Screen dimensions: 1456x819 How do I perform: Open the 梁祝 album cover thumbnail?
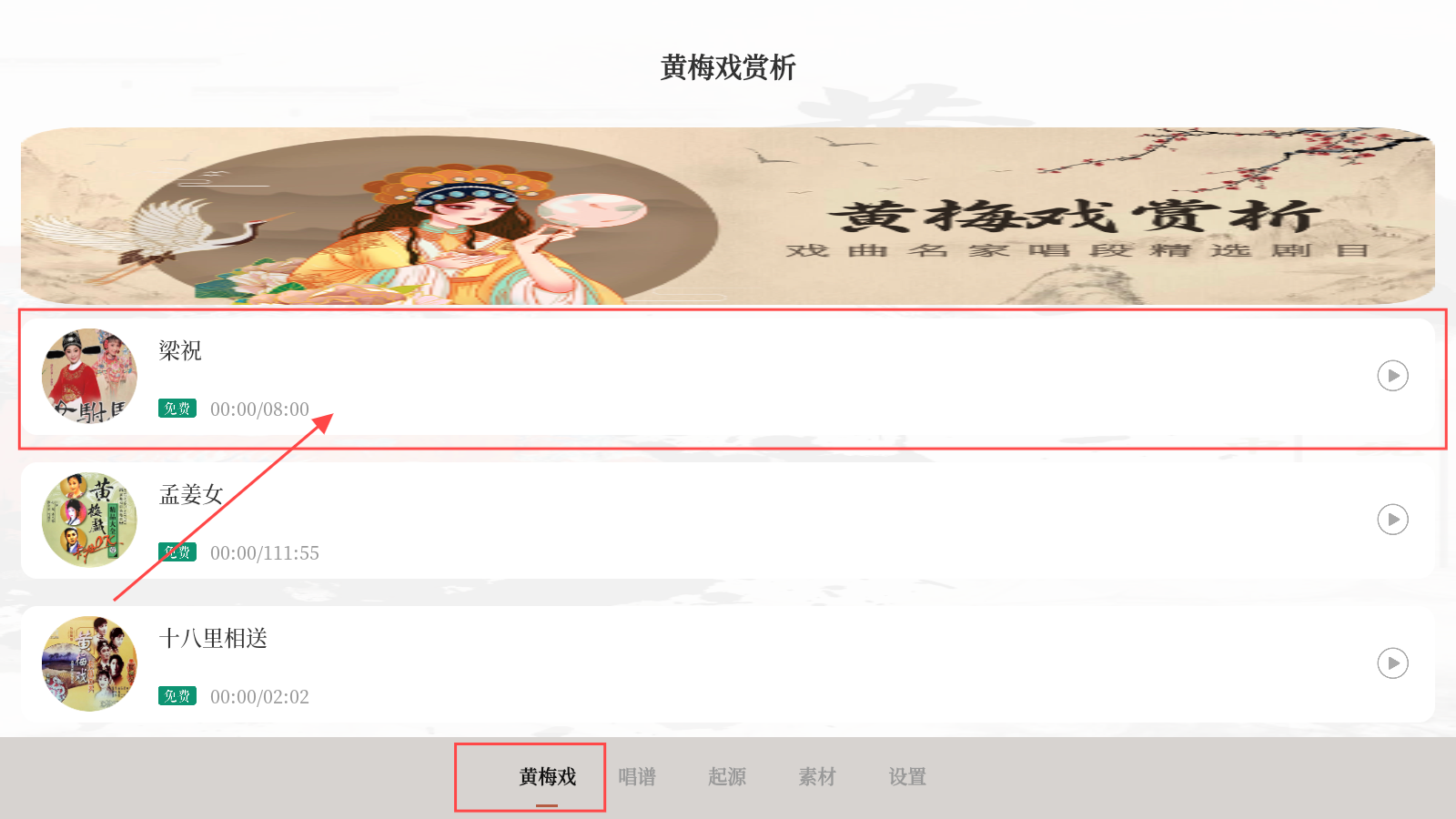pyautogui.click(x=89, y=376)
